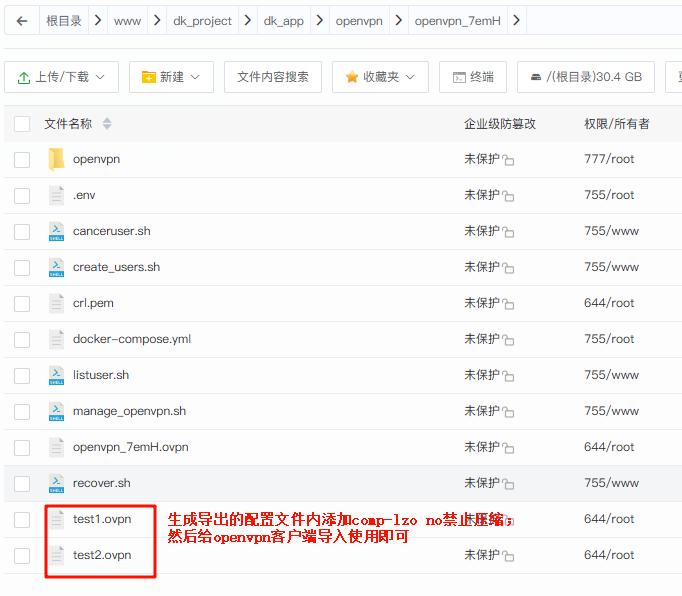Toggle the select-all checkbox in the header
The image size is (682, 596).
tap(22, 124)
